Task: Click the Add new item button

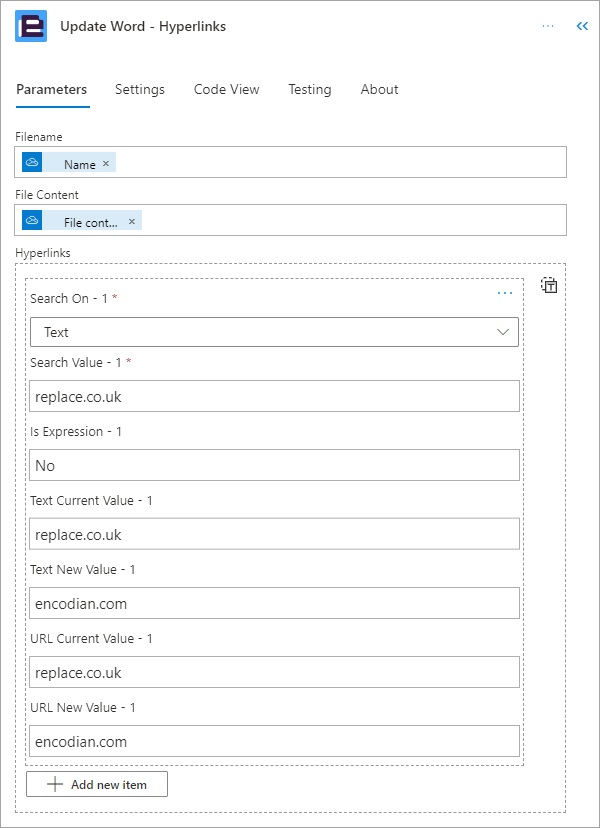Action: click(x=96, y=784)
